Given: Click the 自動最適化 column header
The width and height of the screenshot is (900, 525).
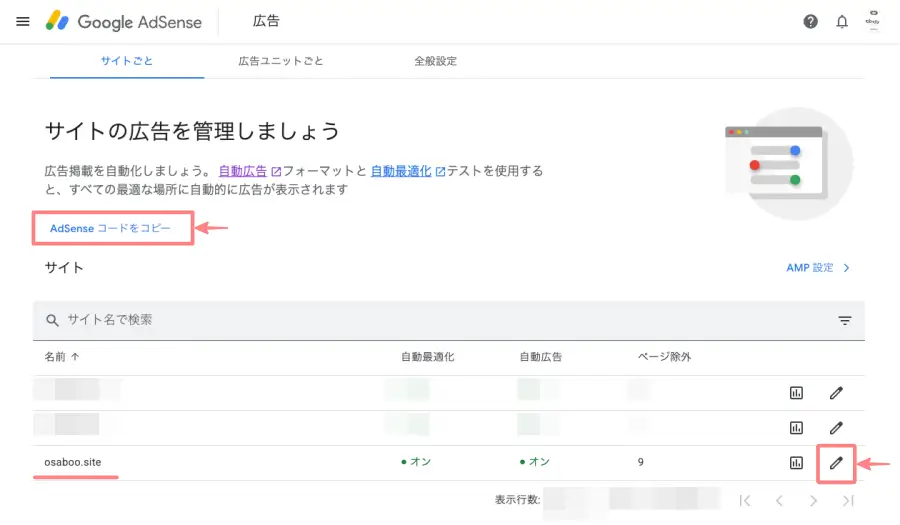Looking at the screenshot, I should point(428,357).
